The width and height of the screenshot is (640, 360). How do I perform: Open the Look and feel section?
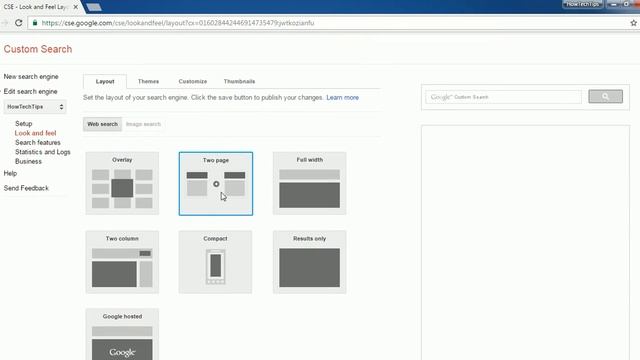point(36,133)
